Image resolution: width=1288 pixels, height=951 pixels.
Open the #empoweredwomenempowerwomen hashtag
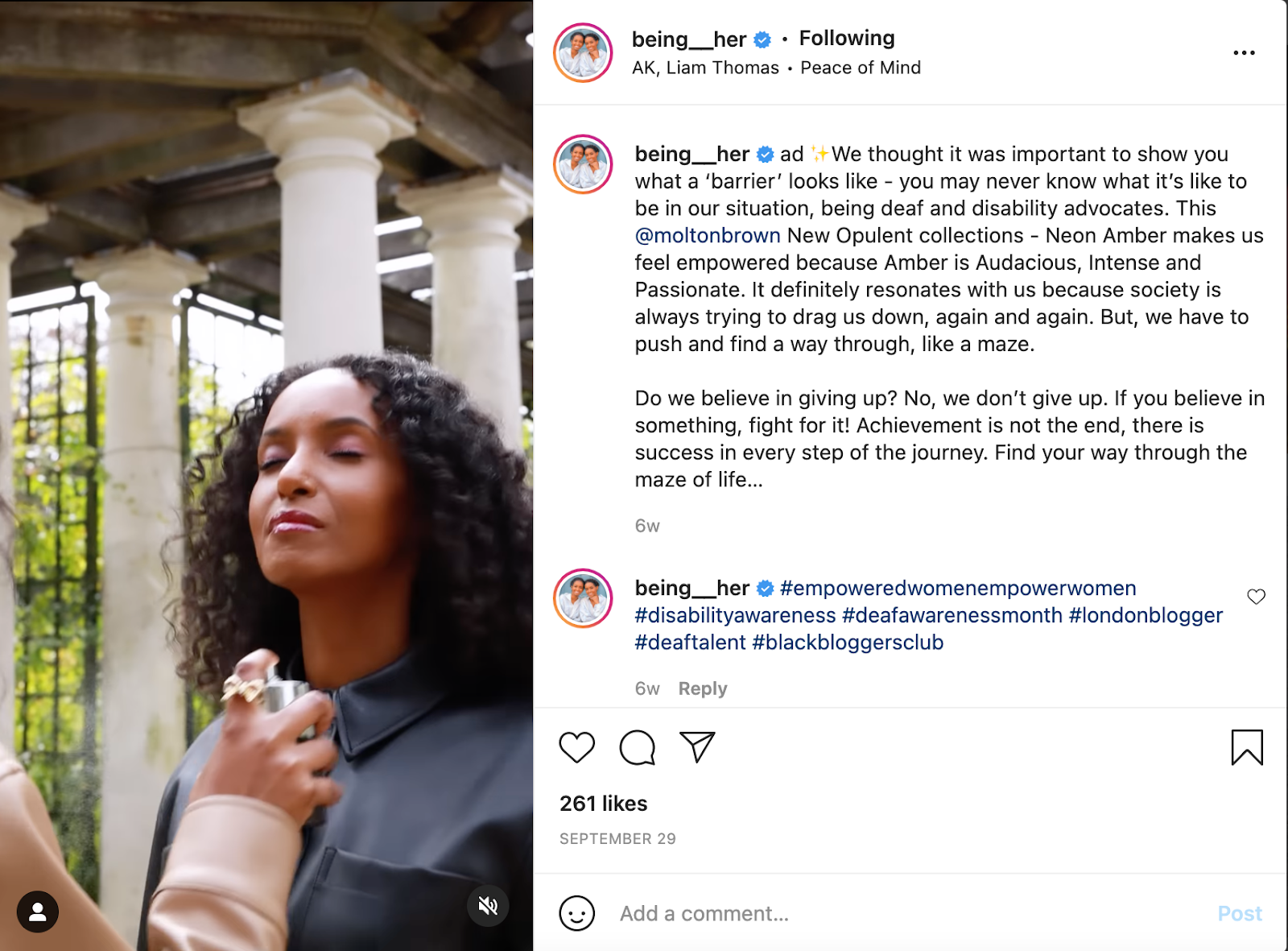(x=958, y=588)
